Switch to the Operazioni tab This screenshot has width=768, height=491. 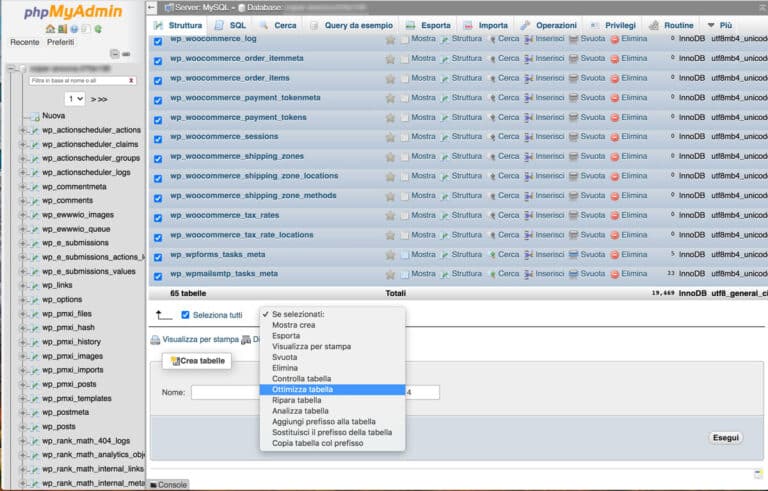click(549, 25)
